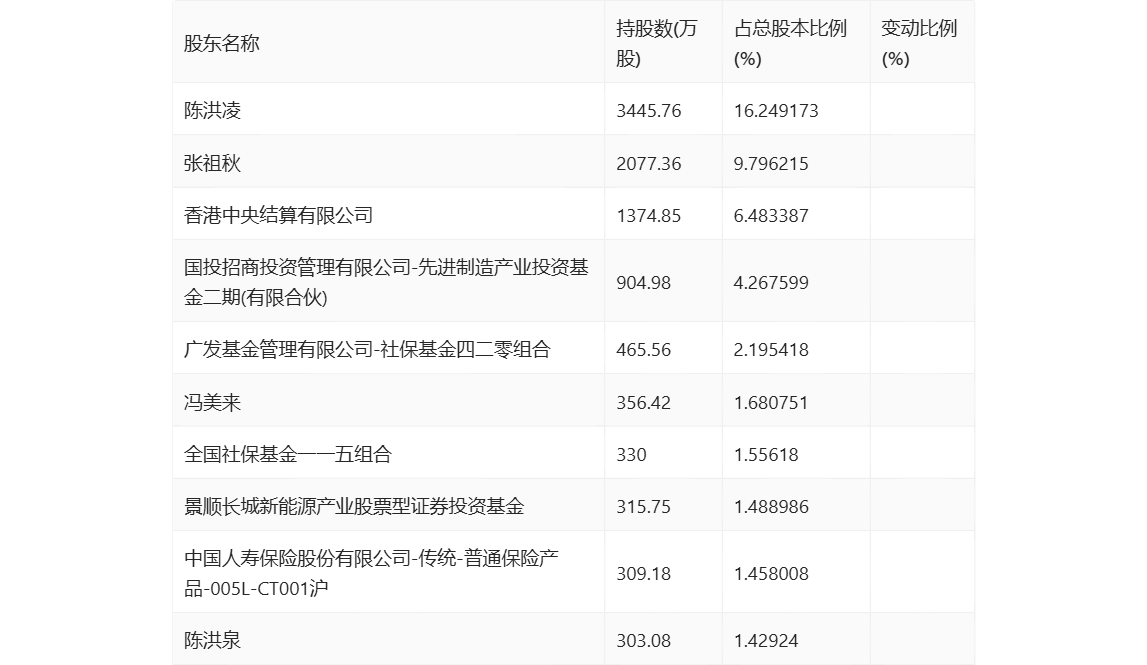
Task: Select 中国人寿保险股份有限公司 shareholder name
Action: (372, 574)
